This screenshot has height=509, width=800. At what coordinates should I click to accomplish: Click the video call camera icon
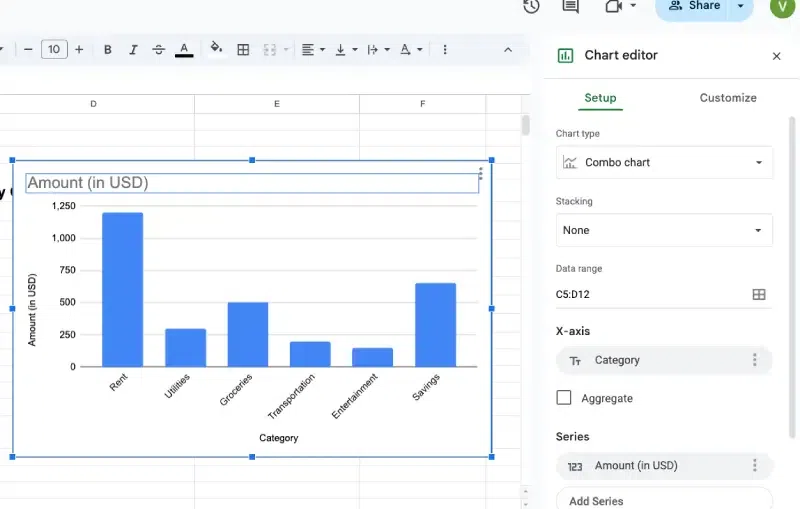[x=614, y=6]
